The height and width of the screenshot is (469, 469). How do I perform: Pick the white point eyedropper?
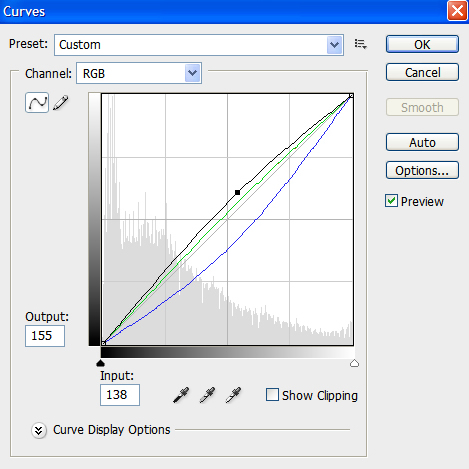coord(233,395)
